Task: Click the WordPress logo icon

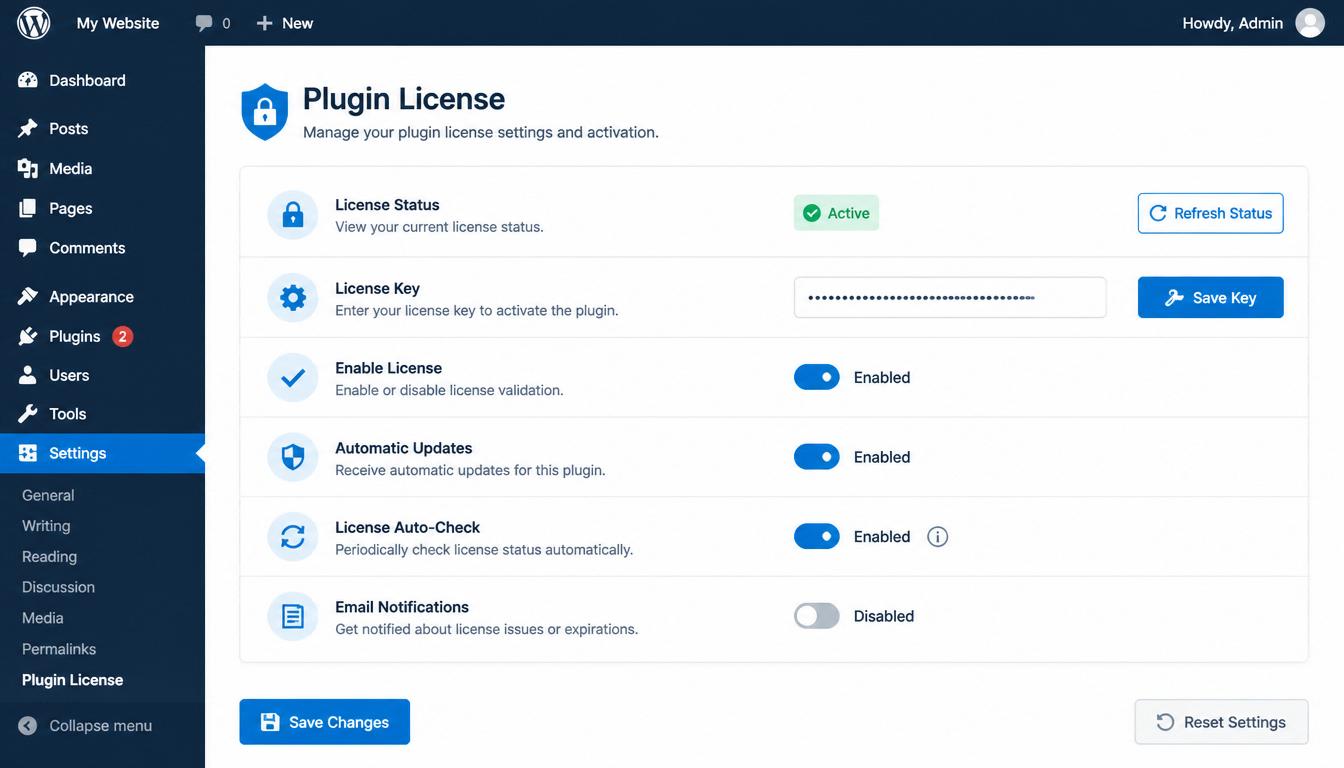Action: click(x=33, y=23)
